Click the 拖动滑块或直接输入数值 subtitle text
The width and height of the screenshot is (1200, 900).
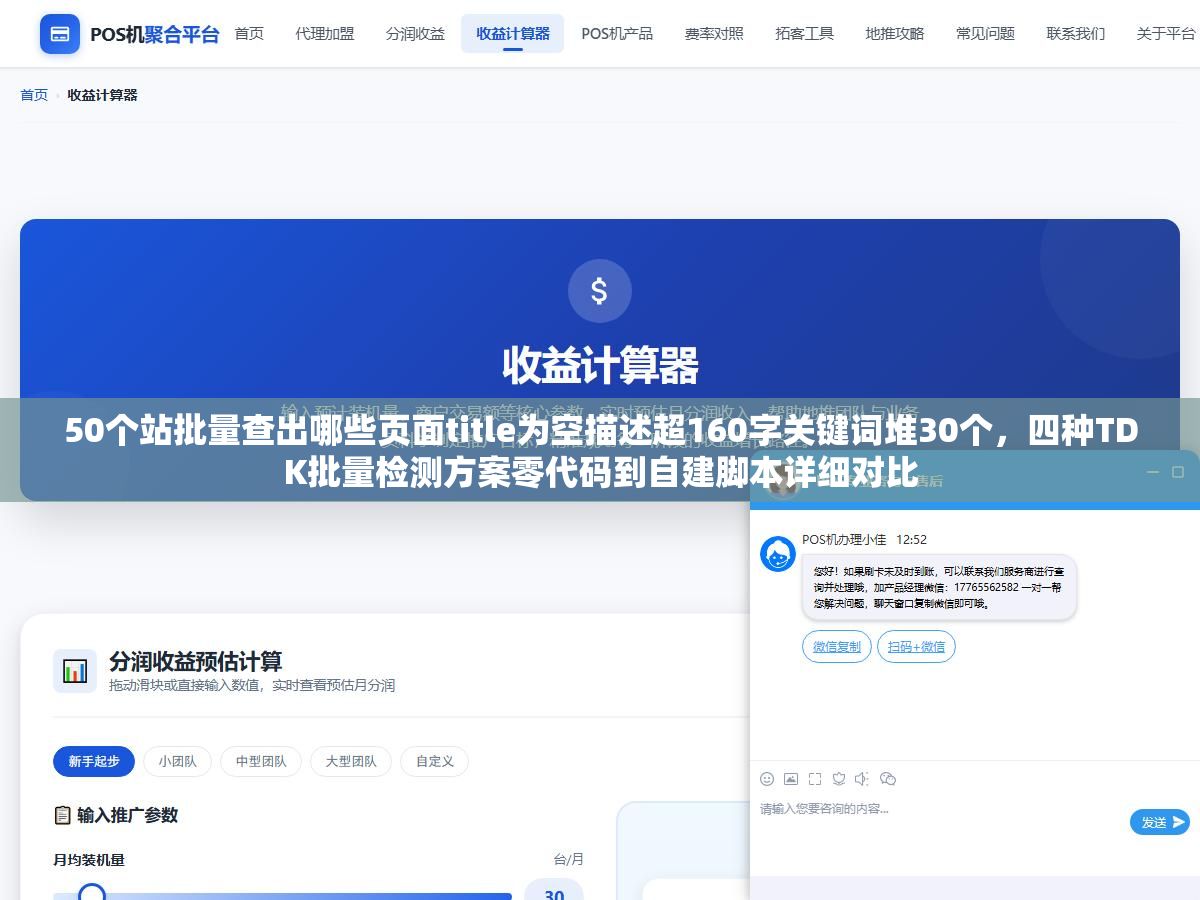(x=252, y=685)
